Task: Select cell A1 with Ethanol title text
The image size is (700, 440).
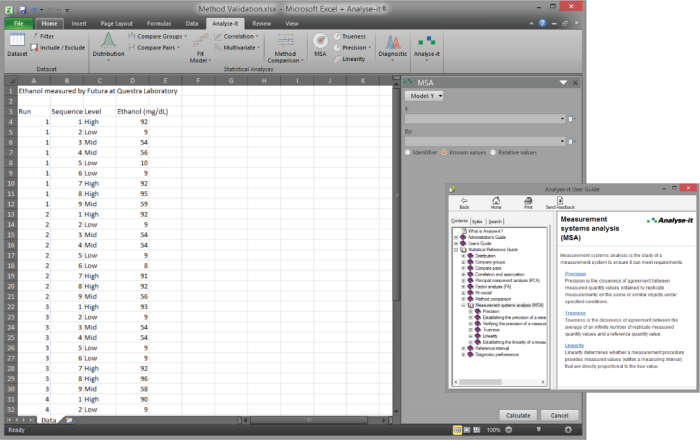Action: pos(34,91)
